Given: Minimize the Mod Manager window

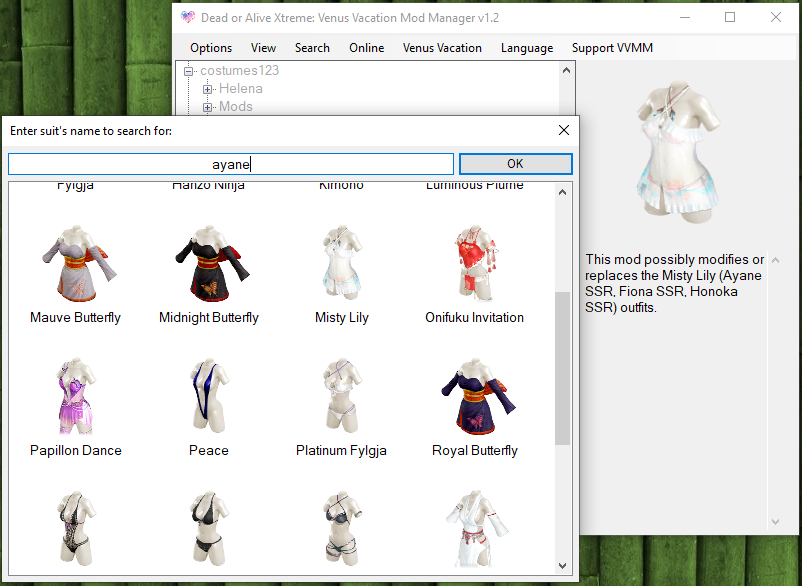Looking at the screenshot, I should coord(685,17).
